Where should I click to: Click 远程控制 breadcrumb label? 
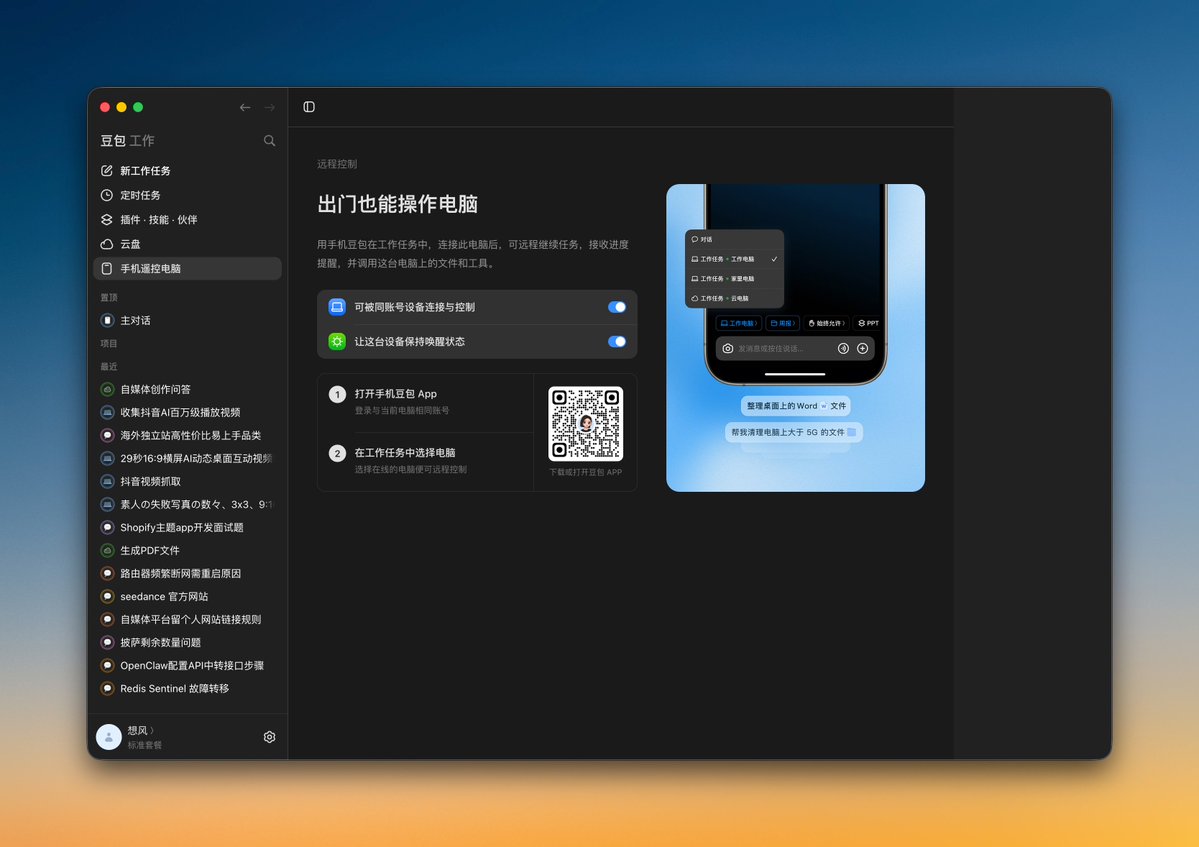tap(337, 164)
